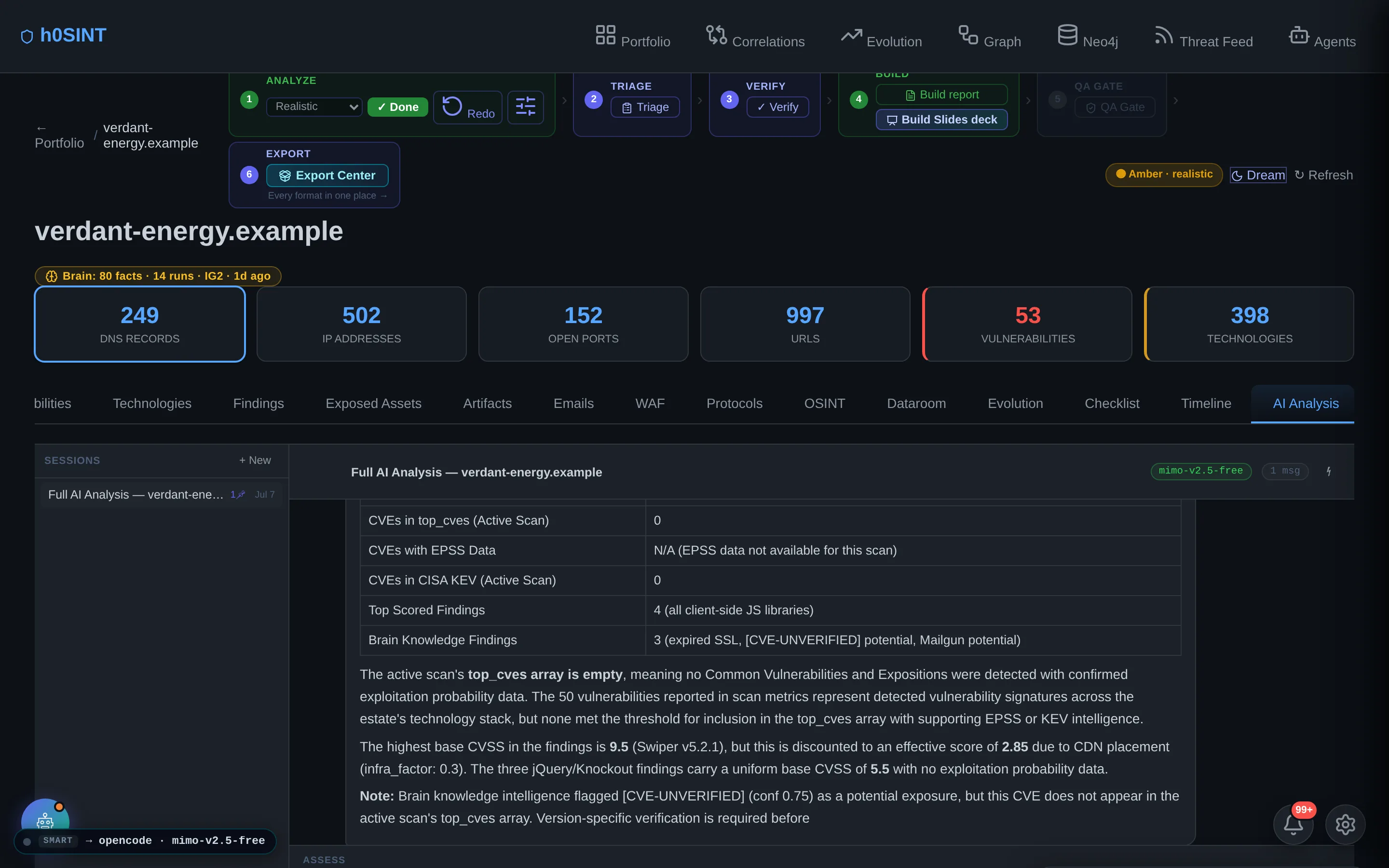Switch to the Timeline tab
Image resolution: width=1389 pixels, height=868 pixels.
(1206, 404)
